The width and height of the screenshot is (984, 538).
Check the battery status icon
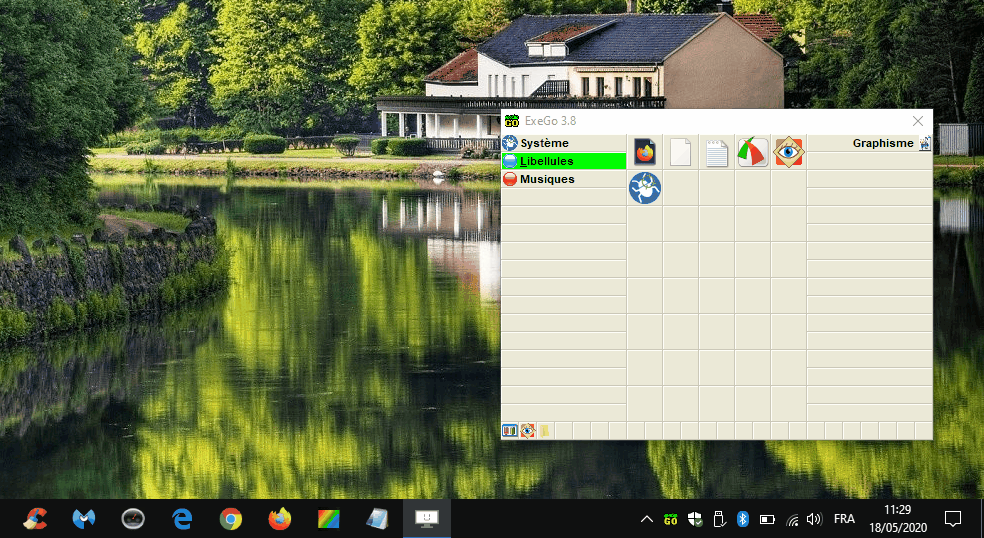click(767, 520)
